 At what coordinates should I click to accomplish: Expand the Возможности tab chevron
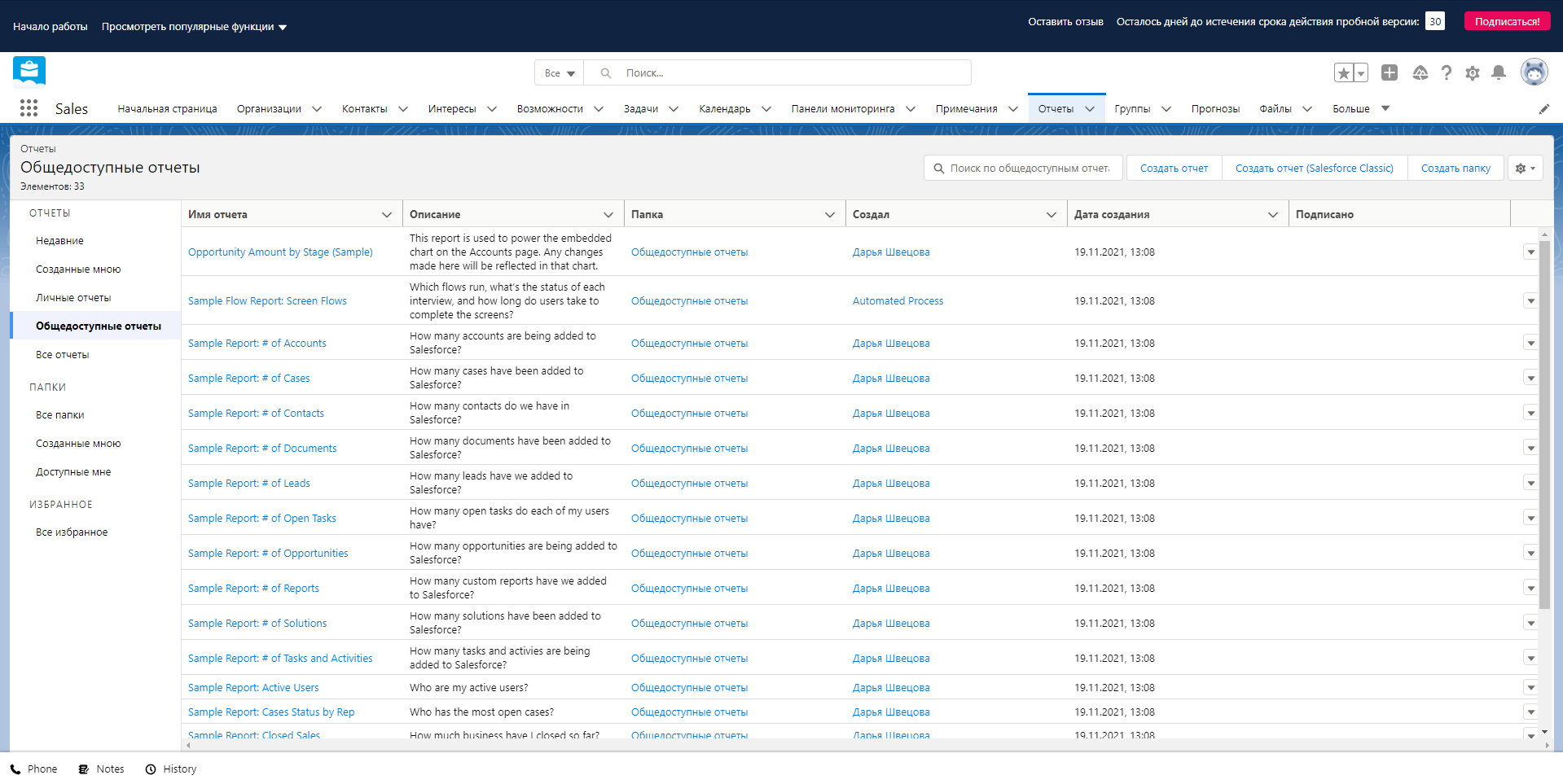click(599, 109)
